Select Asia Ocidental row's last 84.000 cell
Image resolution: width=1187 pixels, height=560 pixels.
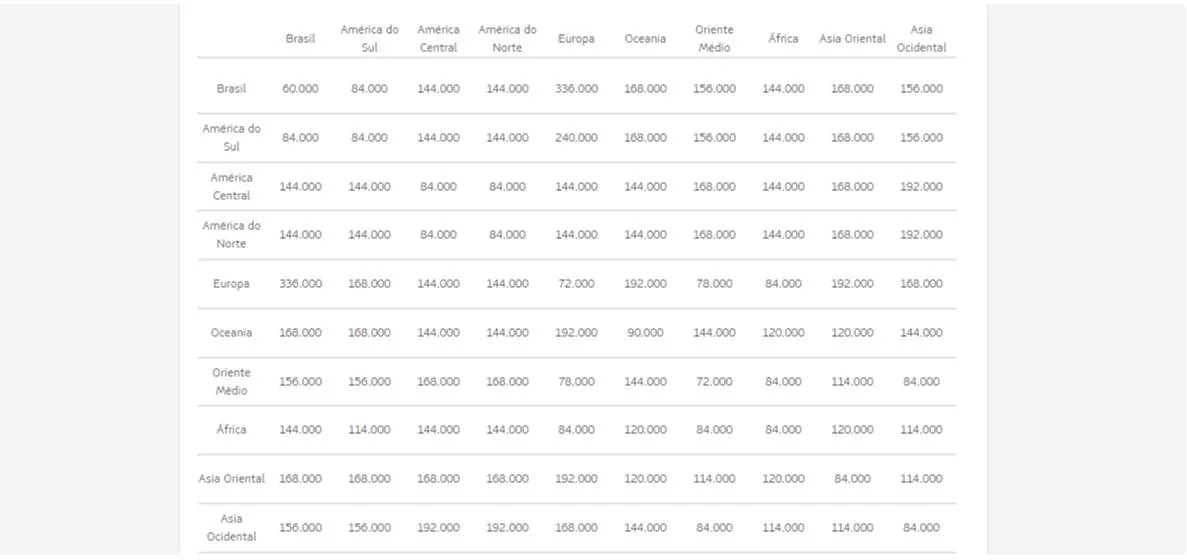pos(921,528)
